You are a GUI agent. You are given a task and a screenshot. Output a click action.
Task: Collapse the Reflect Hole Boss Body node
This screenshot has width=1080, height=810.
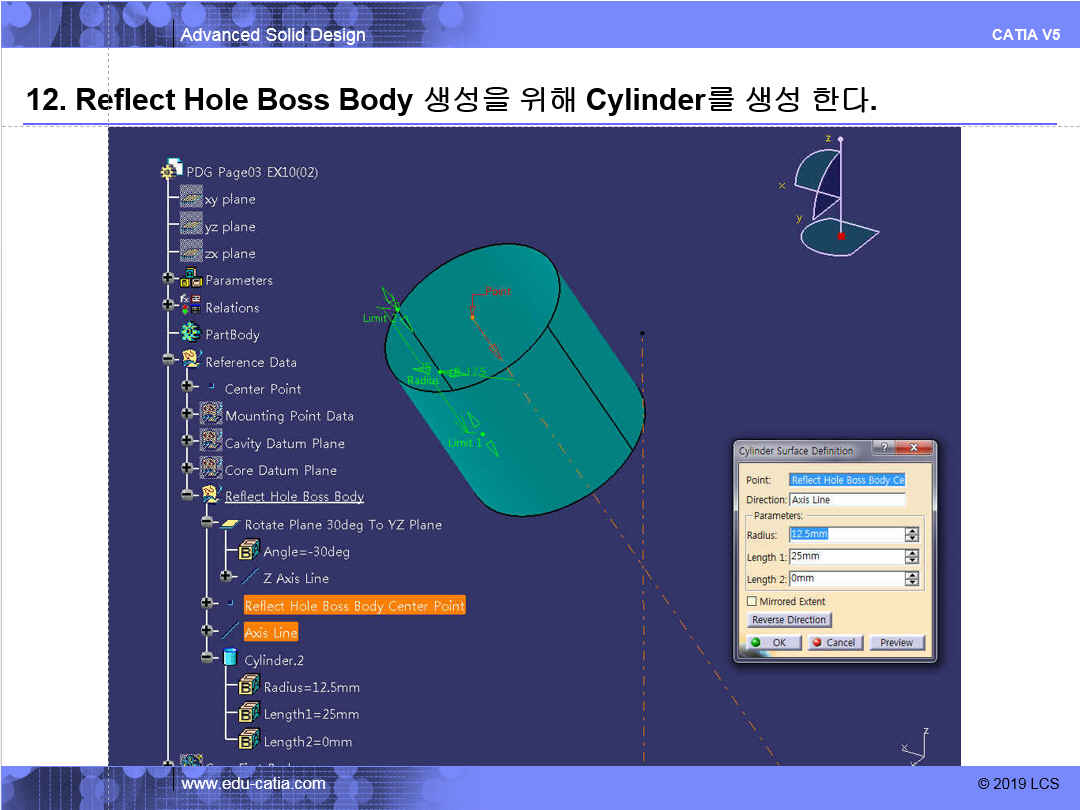click(x=187, y=496)
